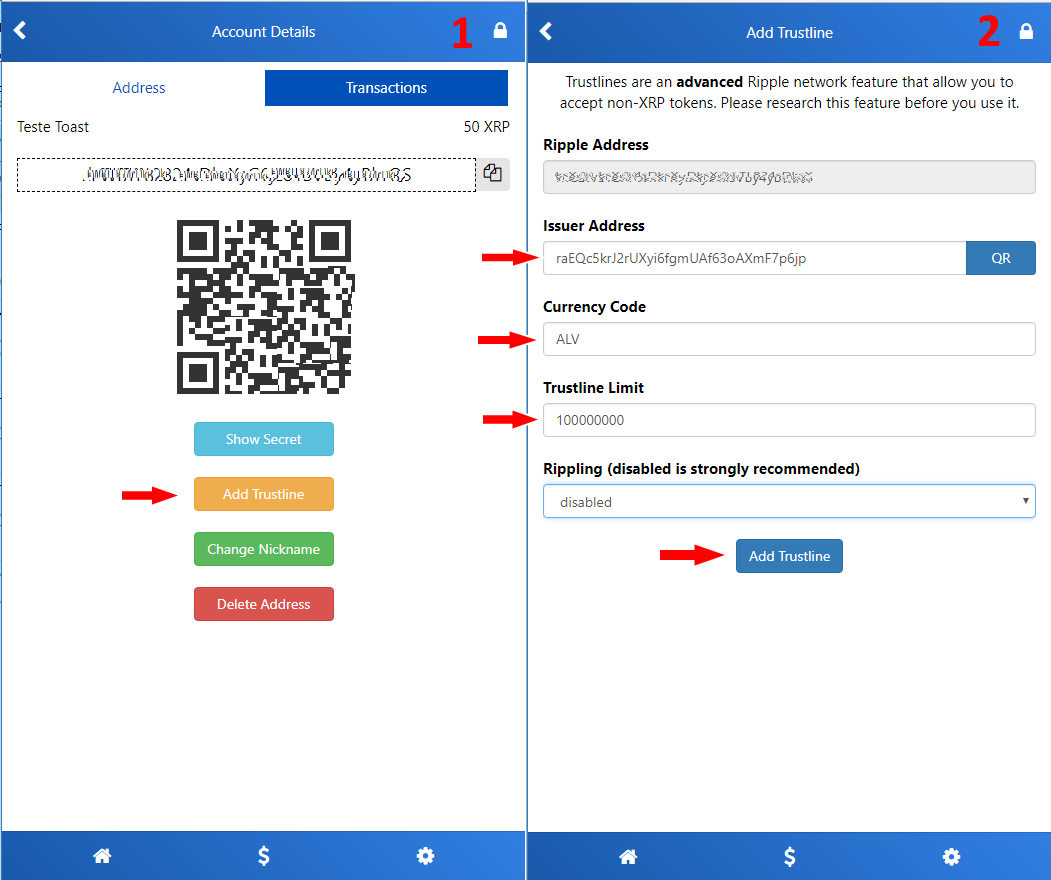Screen dimensions: 1051x880
Task: Tap dollar icon in Add Trustline bottom bar
Action: pos(790,856)
